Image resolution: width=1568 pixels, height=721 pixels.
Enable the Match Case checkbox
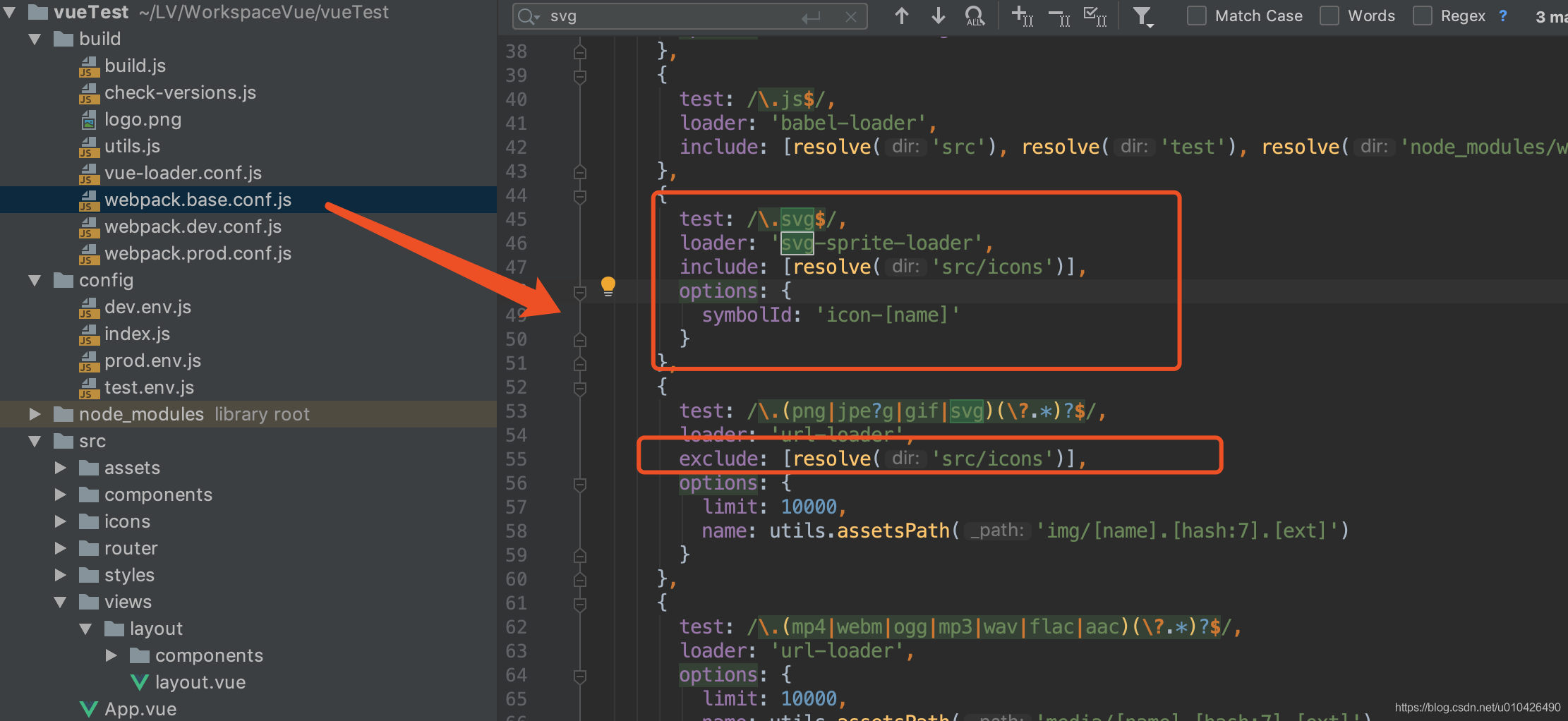(x=1196, y=15)
